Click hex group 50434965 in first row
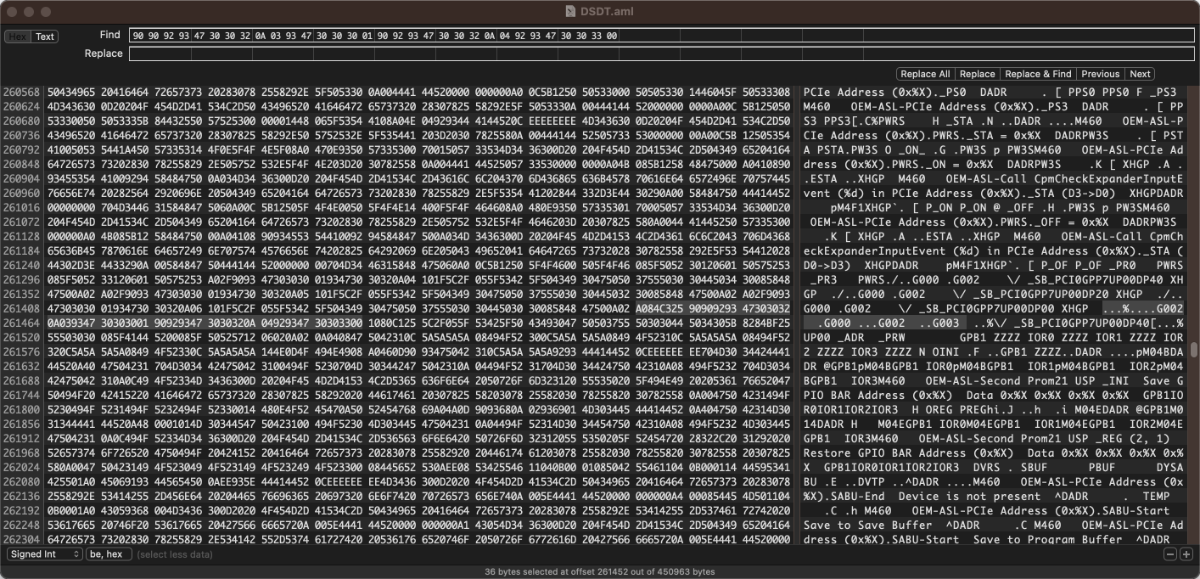 pyautogui.click(x=69, y=90)
